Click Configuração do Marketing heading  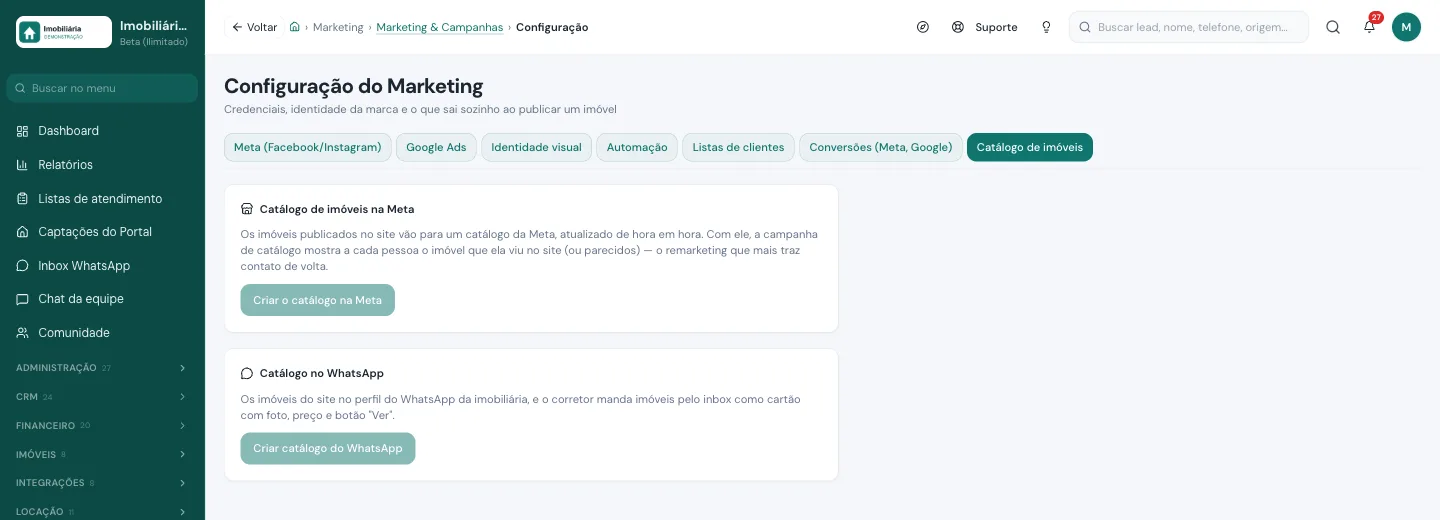354,86
